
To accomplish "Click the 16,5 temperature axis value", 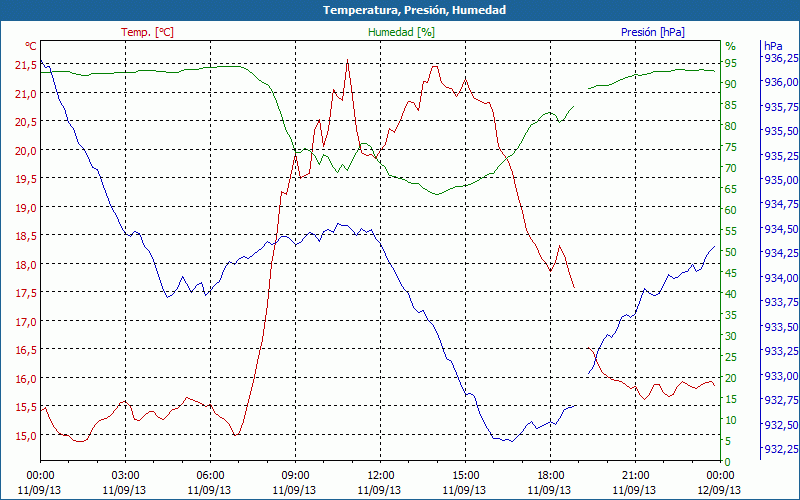I will pos(27,350).
